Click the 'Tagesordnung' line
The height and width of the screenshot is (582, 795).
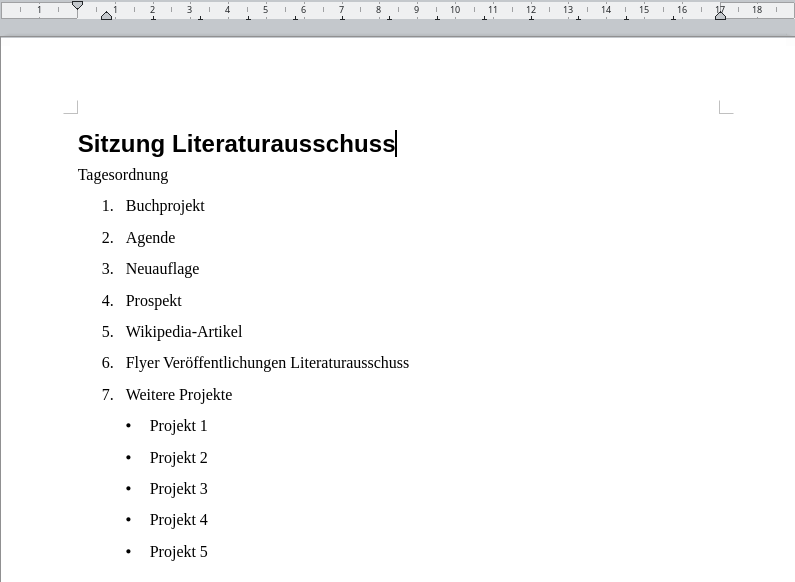tap(123, 175)
